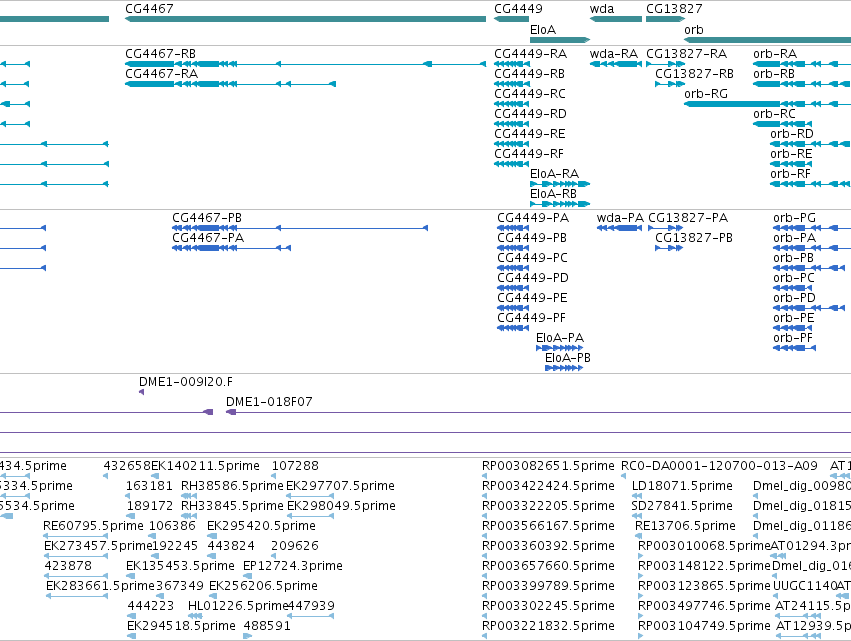Select the orb-RG transcript

point(767,104)
